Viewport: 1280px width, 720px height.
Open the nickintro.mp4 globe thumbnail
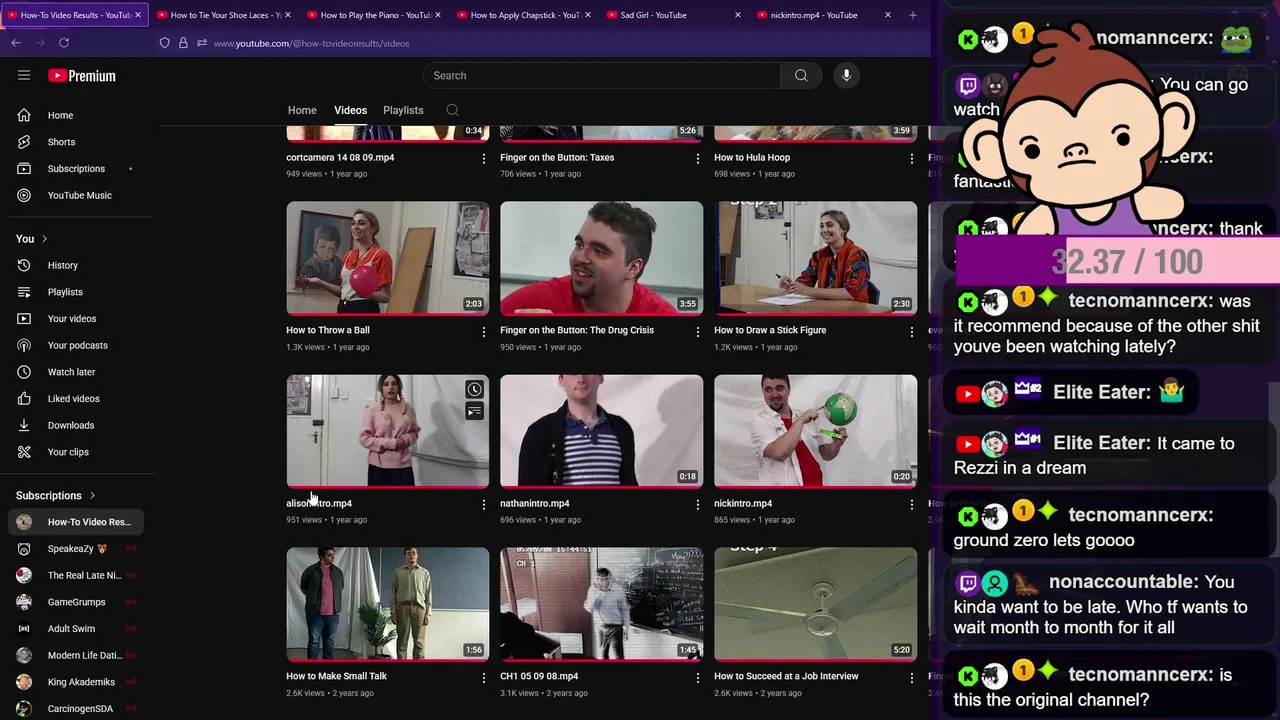[816, 431]
